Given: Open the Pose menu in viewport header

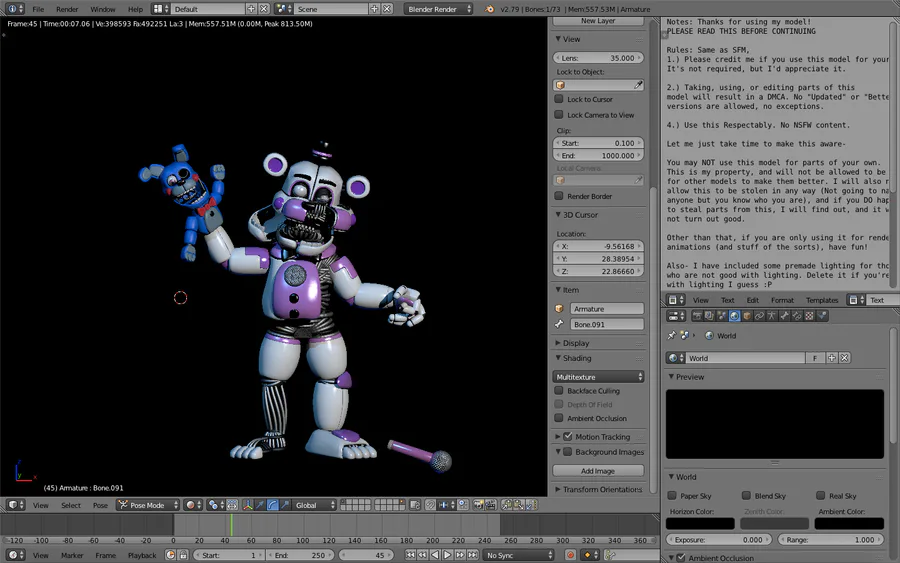Looking at the screenshot, I should (x=100, y=505).
